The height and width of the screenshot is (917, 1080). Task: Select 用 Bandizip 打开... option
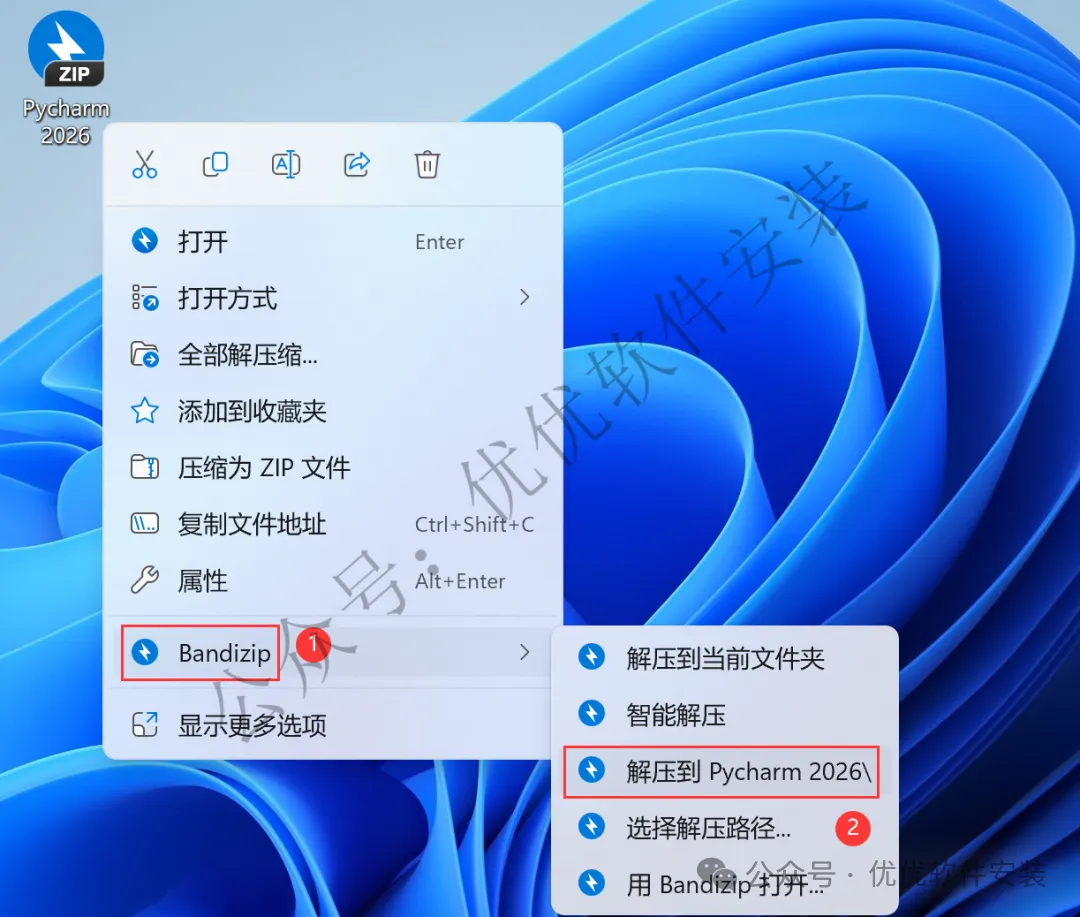coord(725,884)
